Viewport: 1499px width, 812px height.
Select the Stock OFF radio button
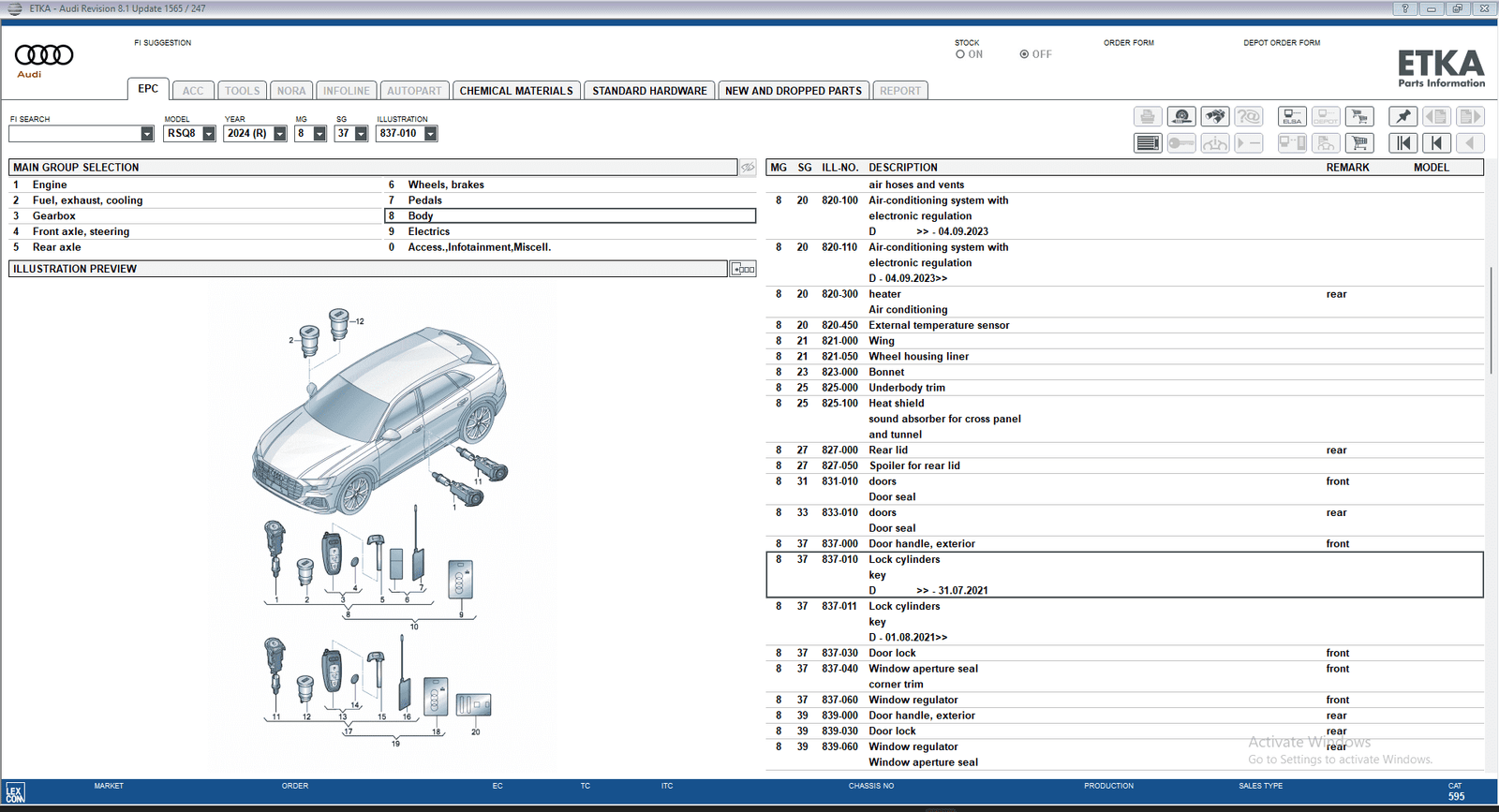[x=1024, y=54]
